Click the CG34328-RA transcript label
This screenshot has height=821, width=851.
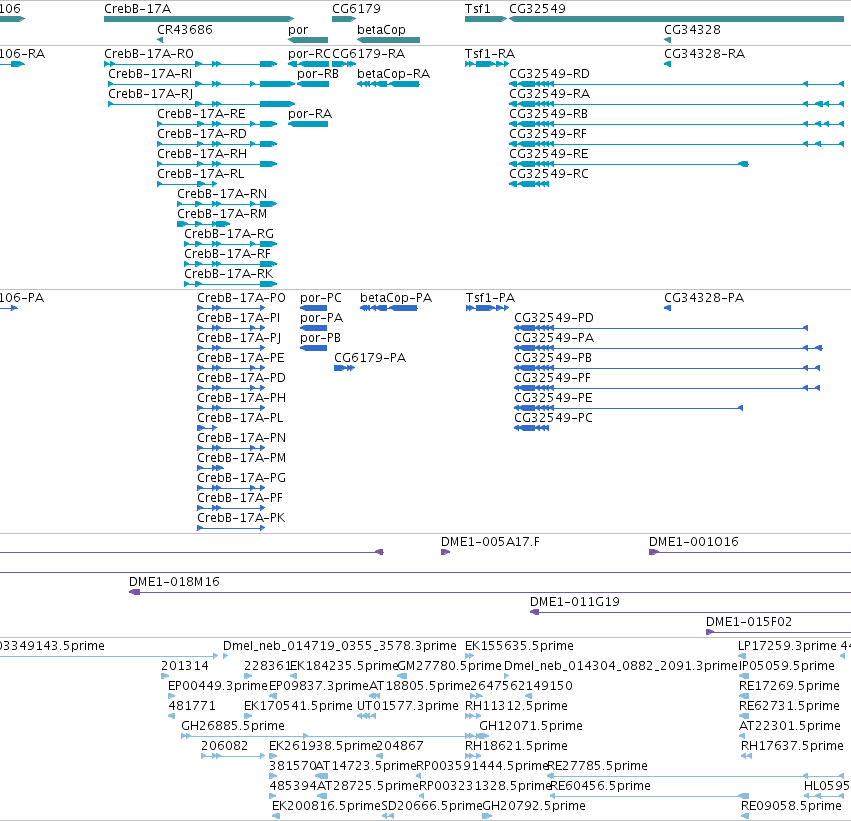[704, 54]
